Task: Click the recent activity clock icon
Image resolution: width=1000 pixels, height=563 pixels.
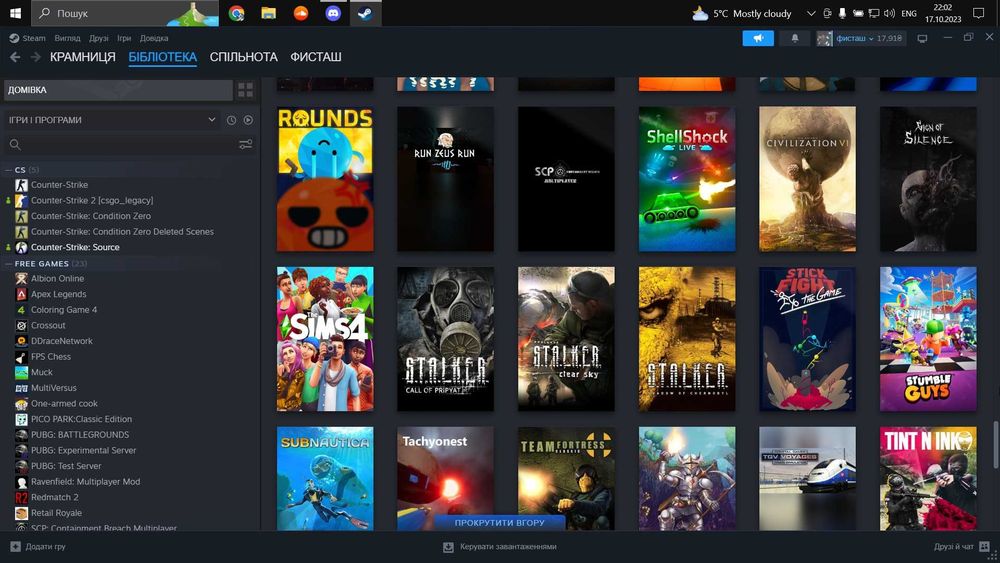Action: (232, 120)
